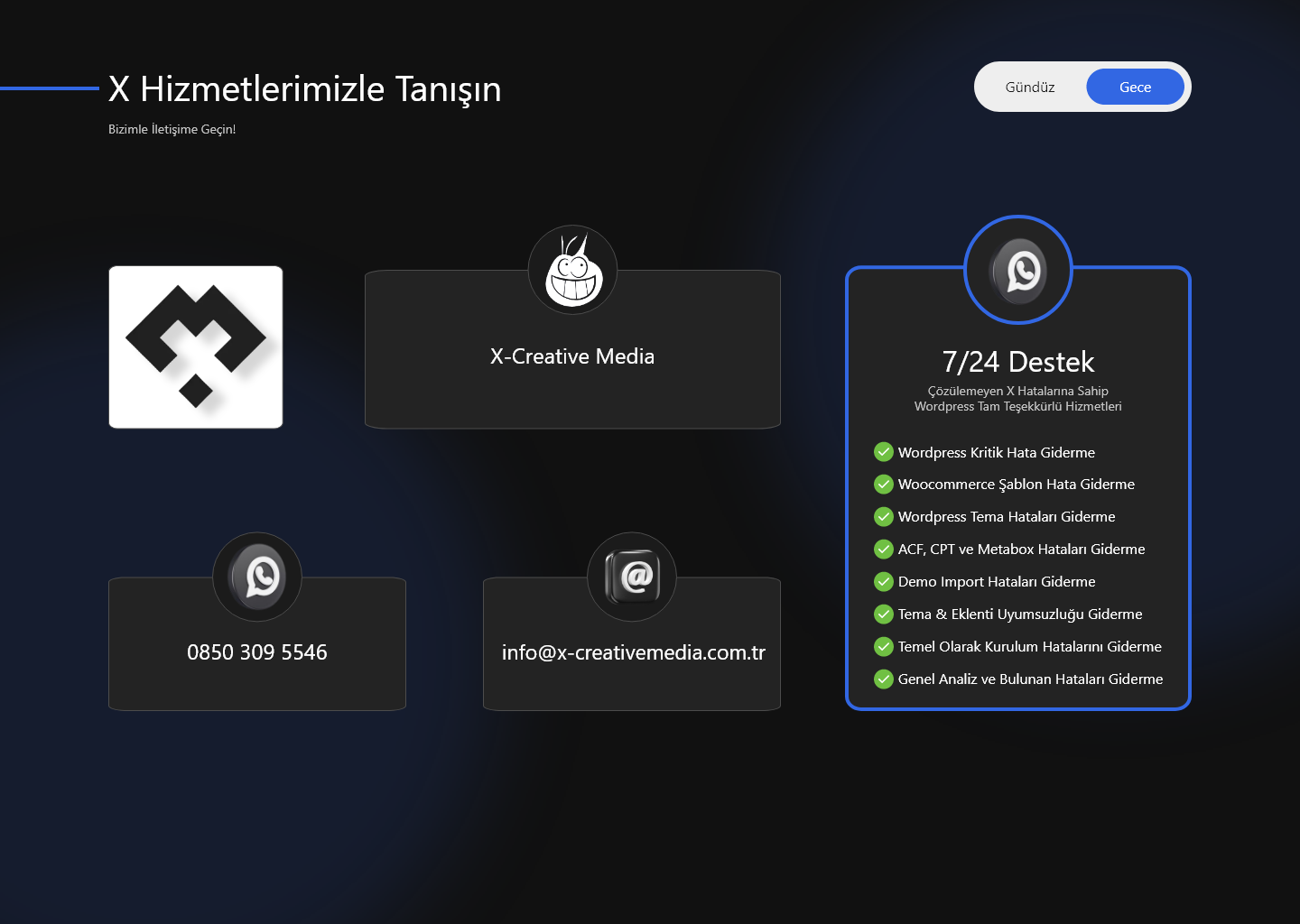
Task: Select the Gece (night) mode option
Action: [x=1135, y=87]
